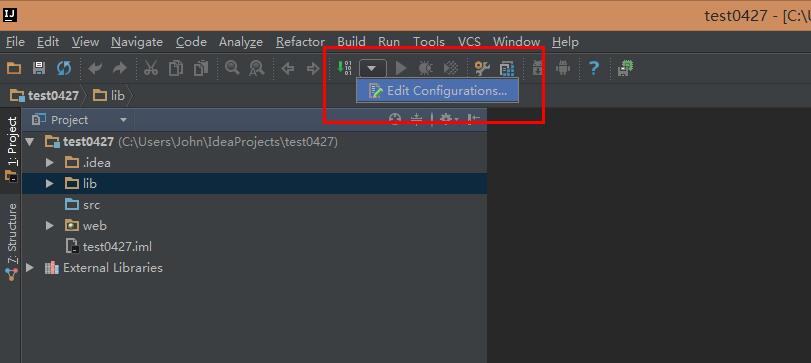Image resolution: width=811 pixels, height=363 pixels.
Task: Click test0427 in the breadcrumb bar
Action: [45, 96]
